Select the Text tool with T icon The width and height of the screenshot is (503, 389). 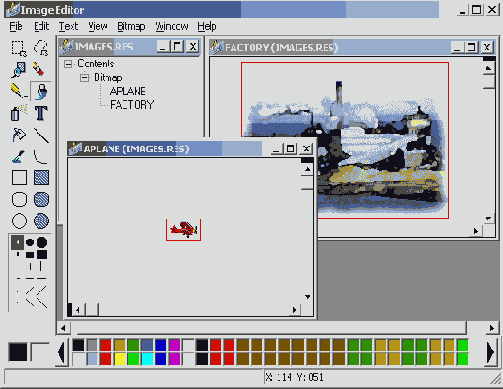coord(41,113)
